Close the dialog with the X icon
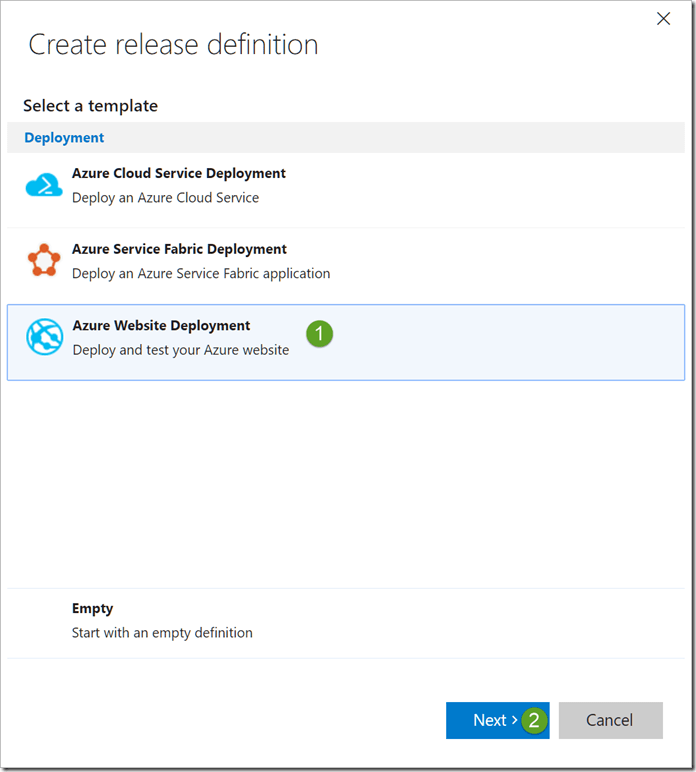Viewport: 696px width, 772px height. pyautogui.click(x=663, y=19)
